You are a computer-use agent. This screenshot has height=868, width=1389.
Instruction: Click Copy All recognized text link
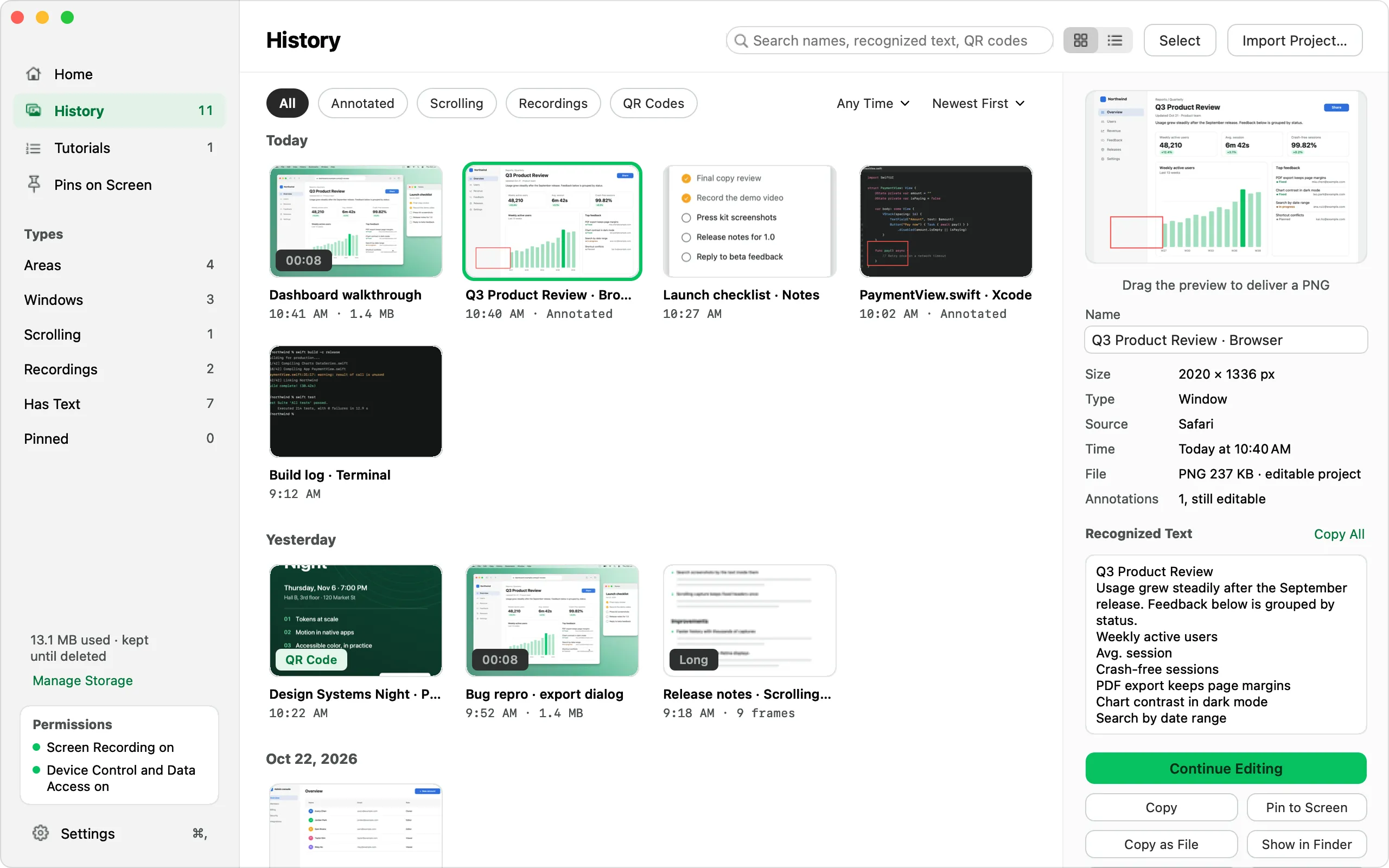[x=1339, y=534]
